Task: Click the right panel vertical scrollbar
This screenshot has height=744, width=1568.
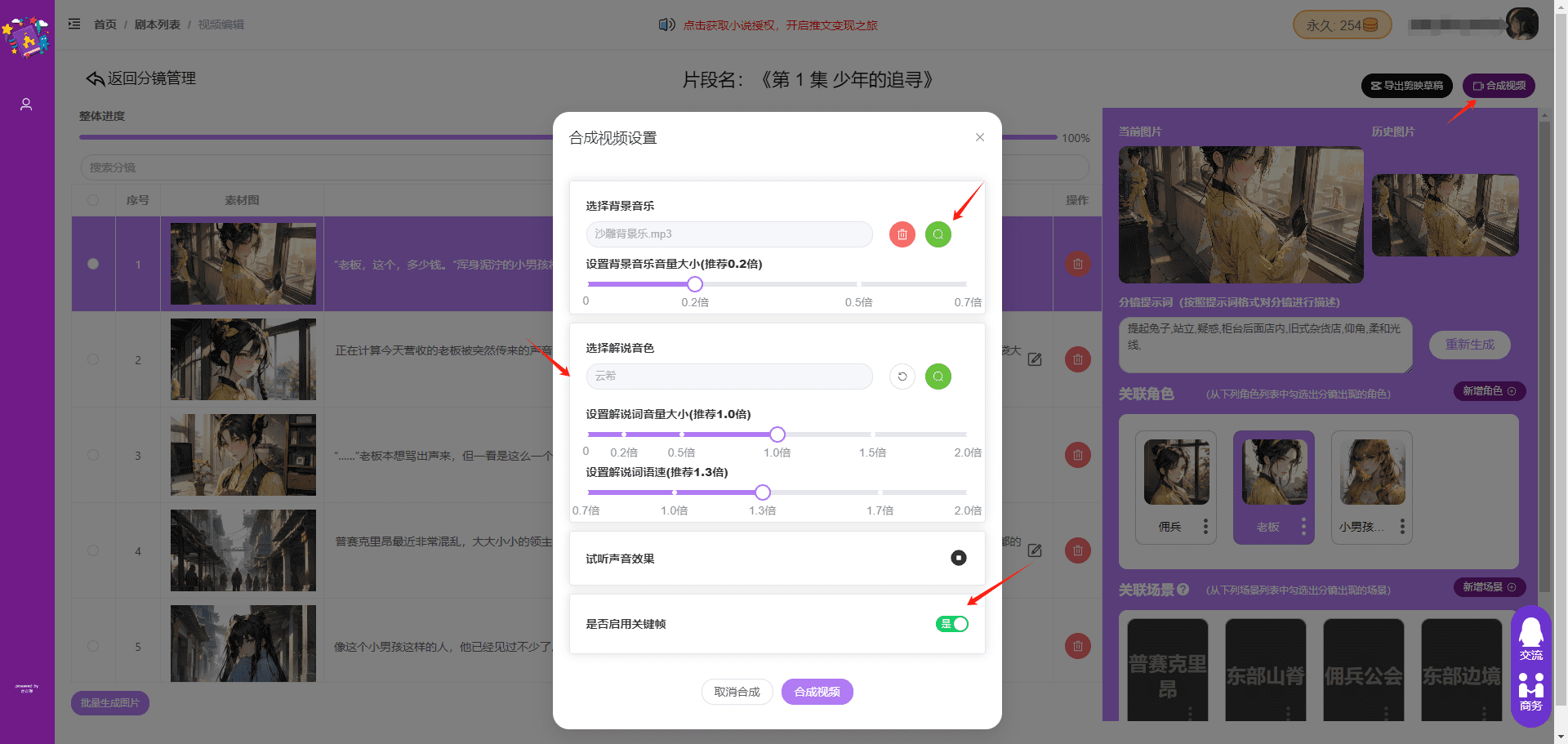Action: [x=1543, y=355]
